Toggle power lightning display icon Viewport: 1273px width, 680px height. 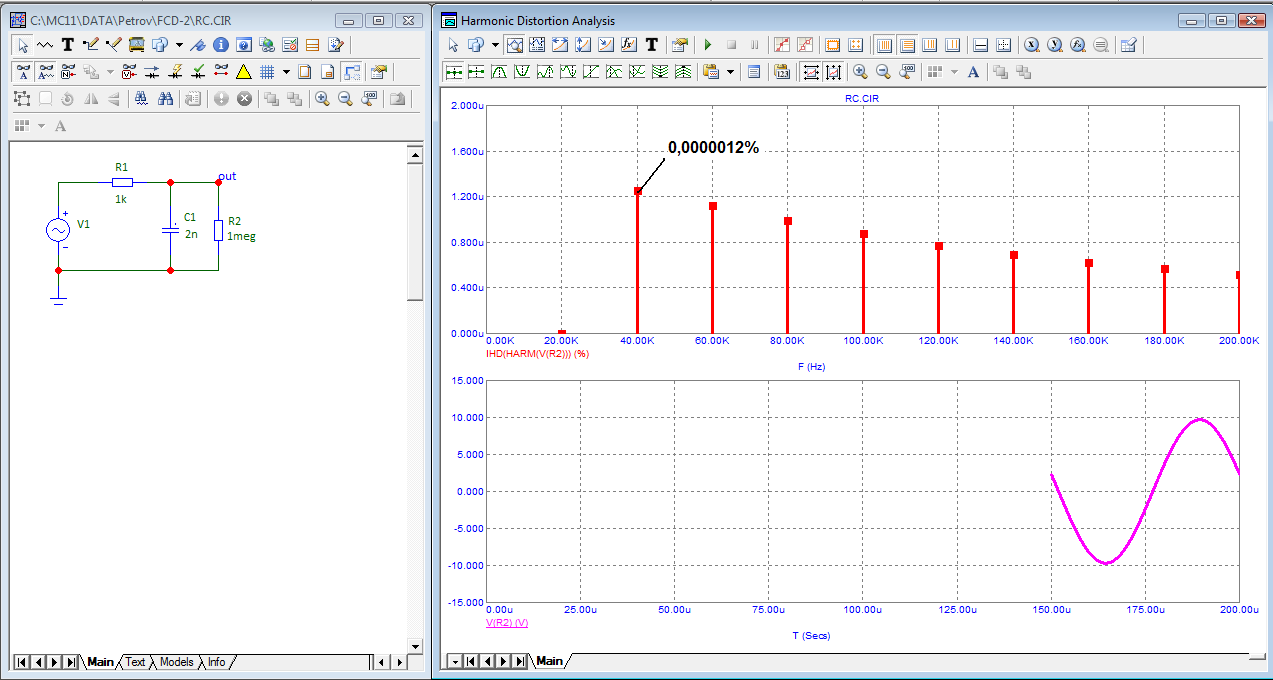(175, 72)
